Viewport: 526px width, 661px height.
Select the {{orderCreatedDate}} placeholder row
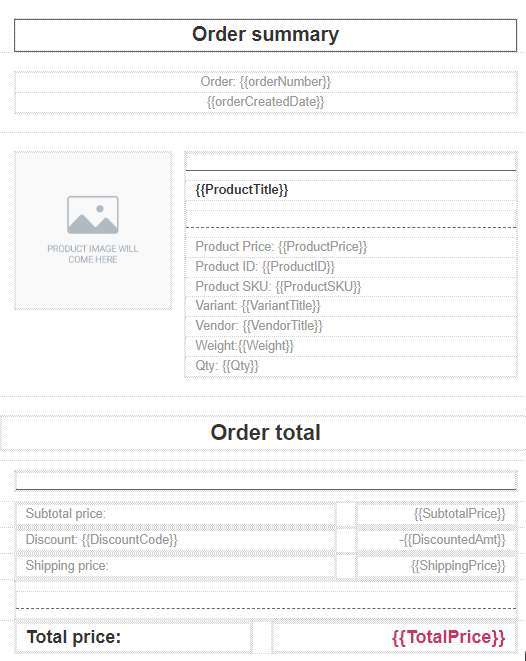point(266,102)
